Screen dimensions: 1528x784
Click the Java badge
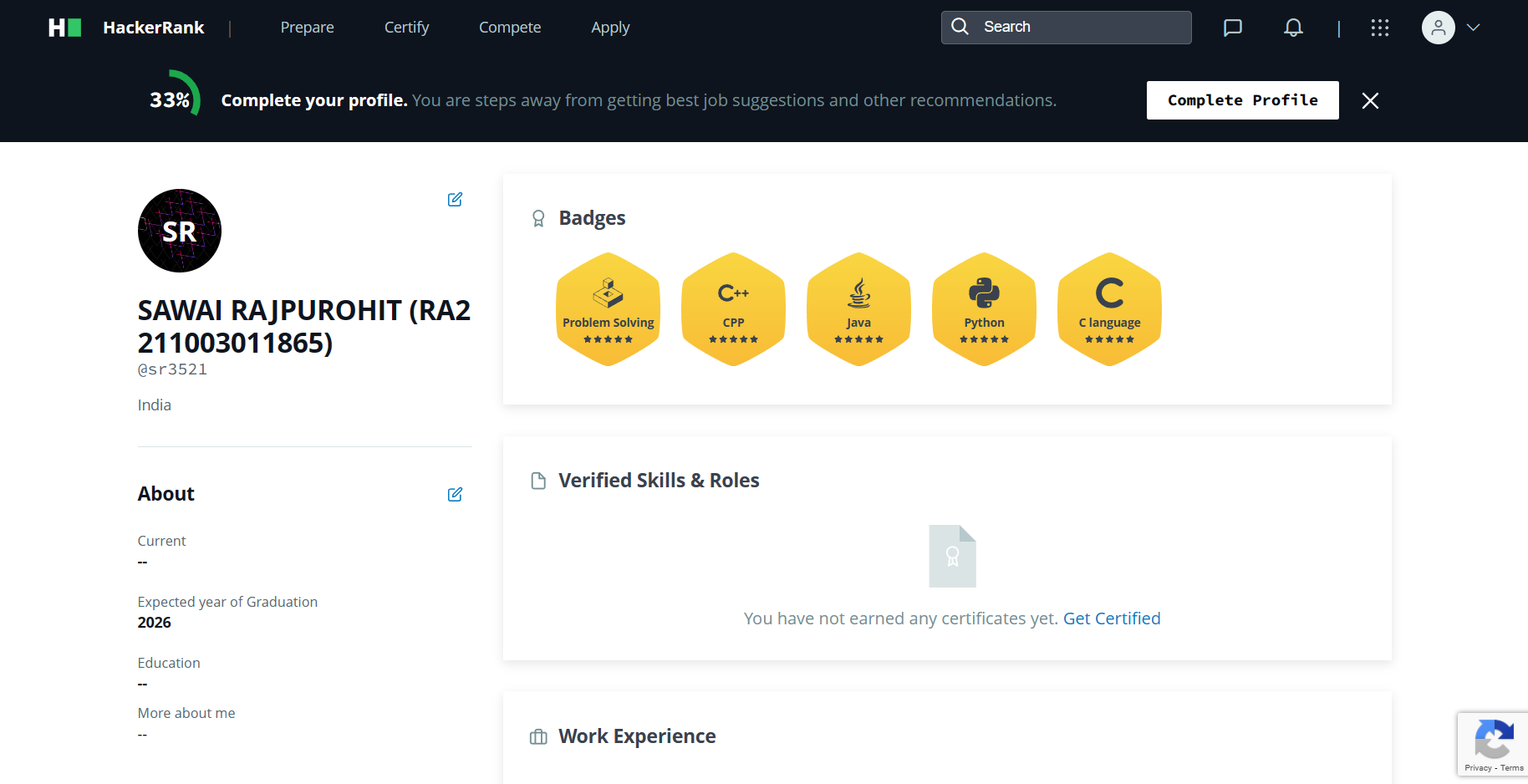[x=858, y=309]
